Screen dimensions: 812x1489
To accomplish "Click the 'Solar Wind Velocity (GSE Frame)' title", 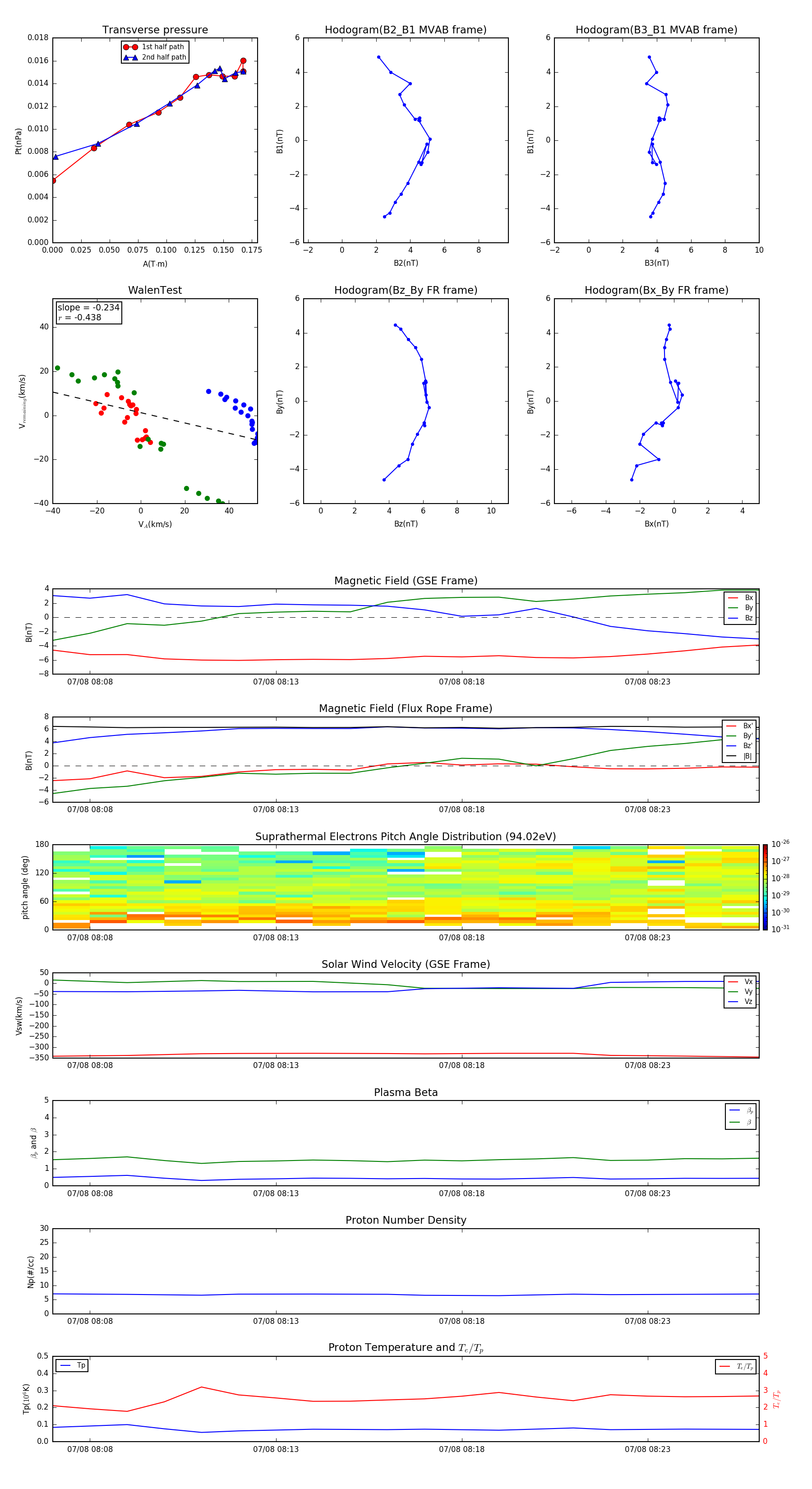I will click(x=406, y=964).
